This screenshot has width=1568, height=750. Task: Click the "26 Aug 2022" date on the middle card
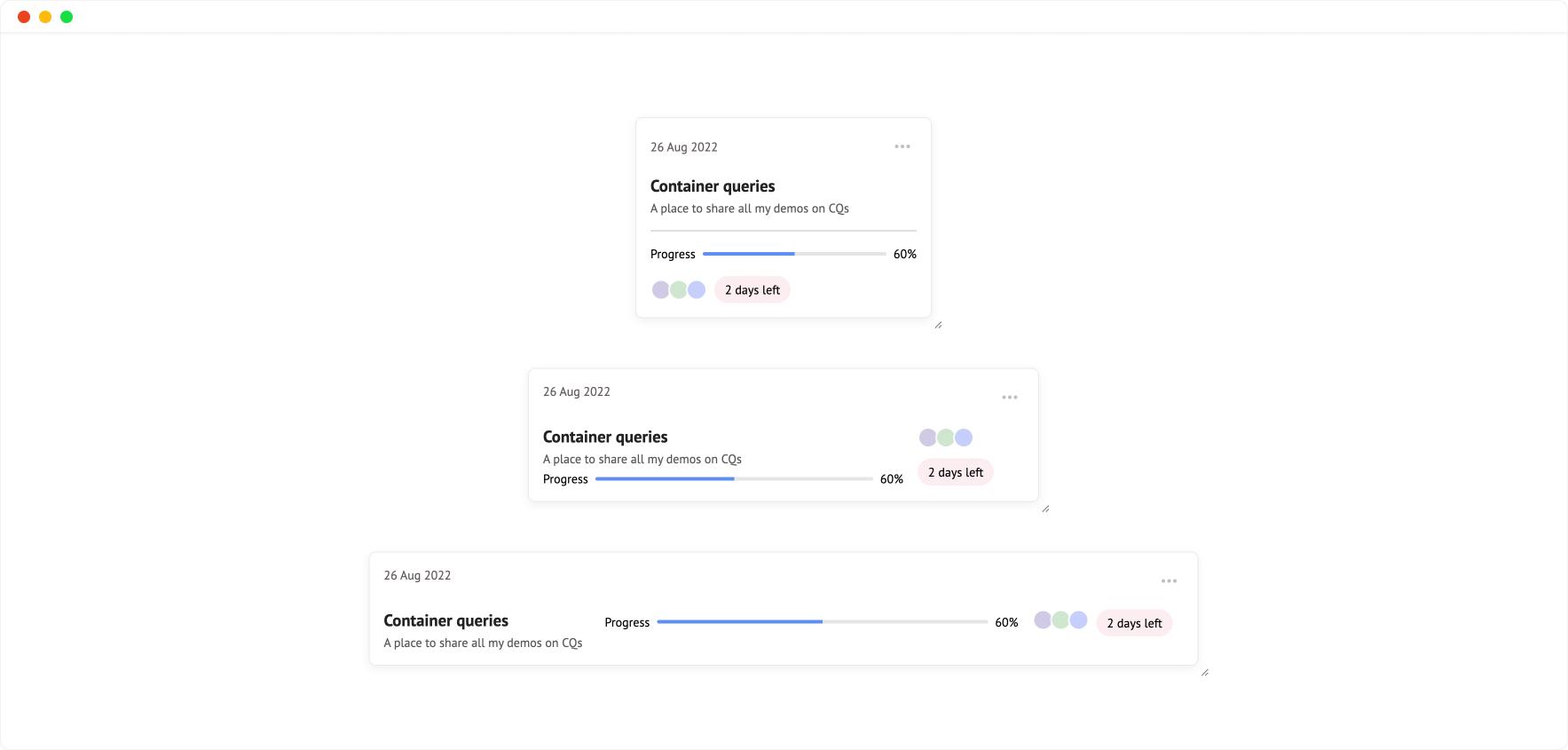click(577, 391)
